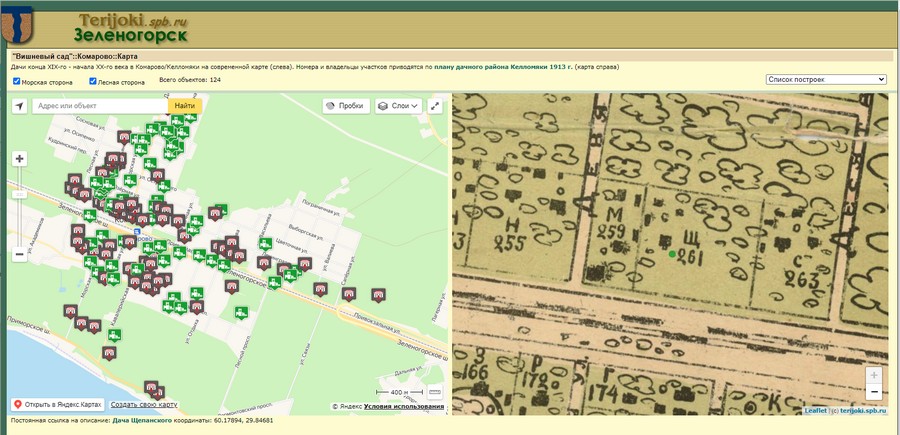Click the green marker on plot 261

(672, 254)
